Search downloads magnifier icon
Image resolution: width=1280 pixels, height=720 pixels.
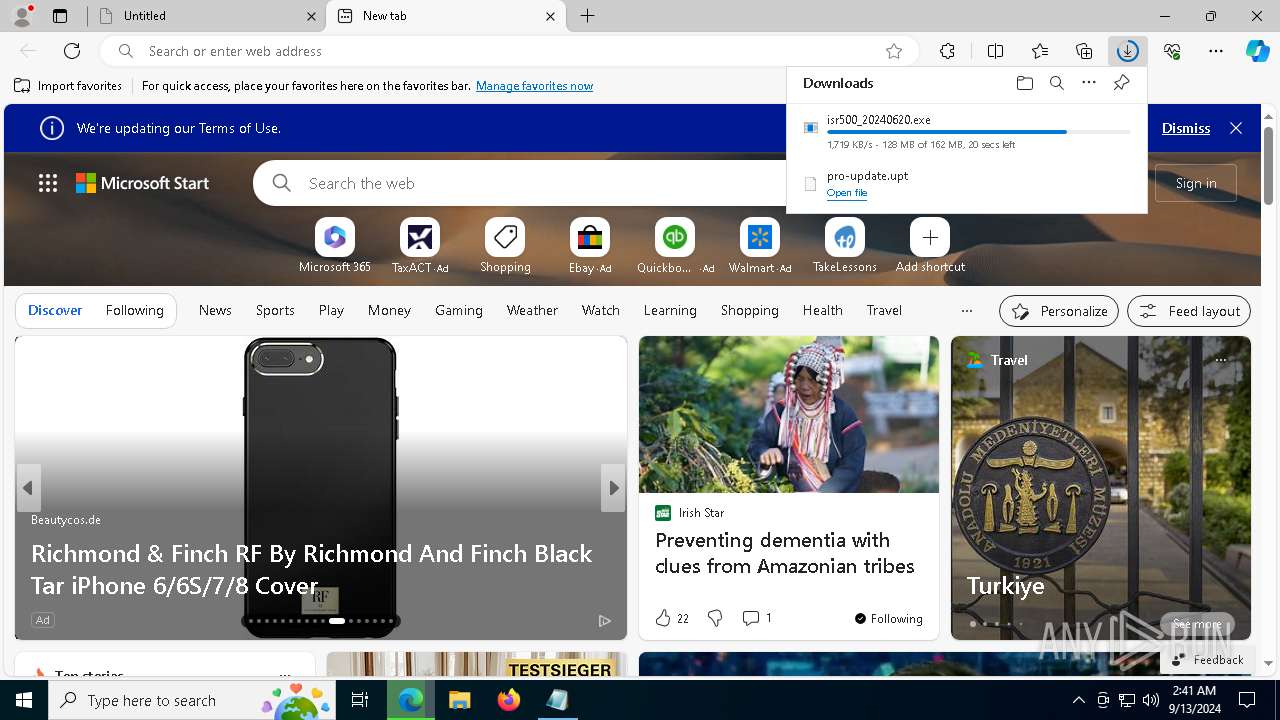pyautogui.click(x=1056, y=83)
